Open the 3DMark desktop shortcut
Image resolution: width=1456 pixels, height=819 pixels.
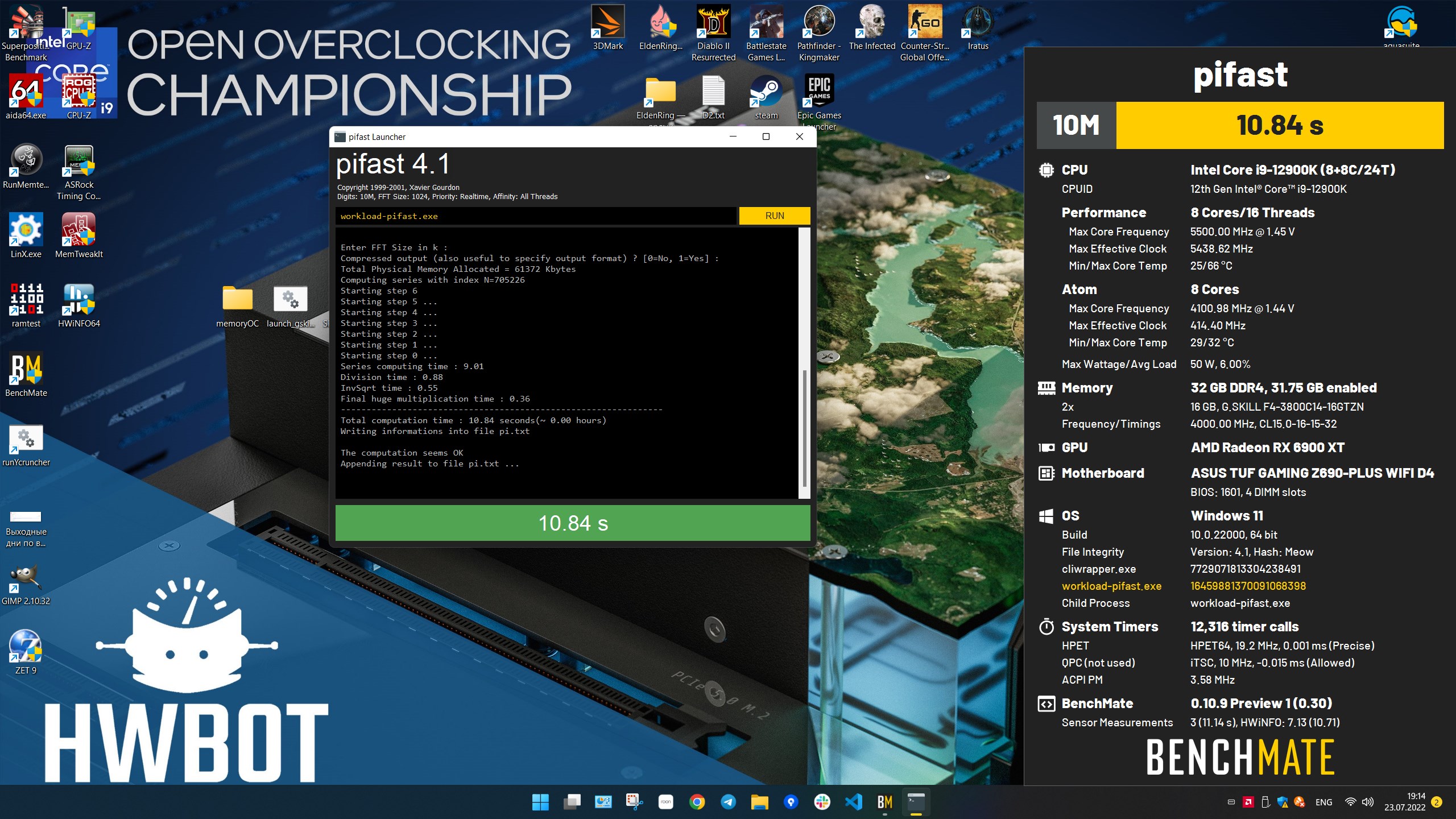[607, 27]
